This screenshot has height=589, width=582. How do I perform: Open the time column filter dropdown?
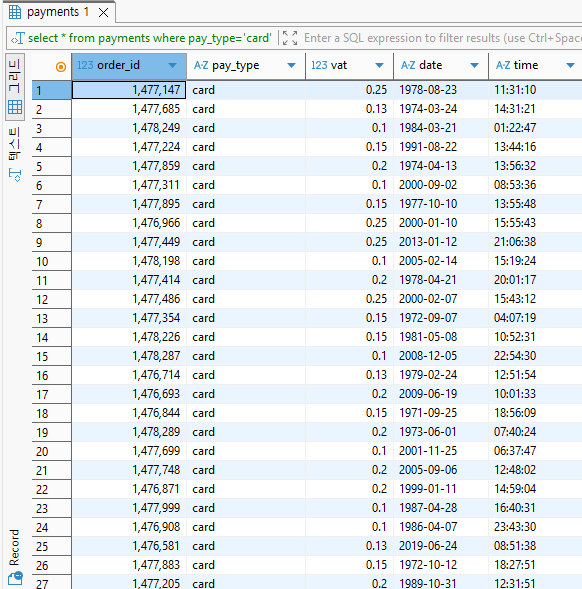(570, 66)
